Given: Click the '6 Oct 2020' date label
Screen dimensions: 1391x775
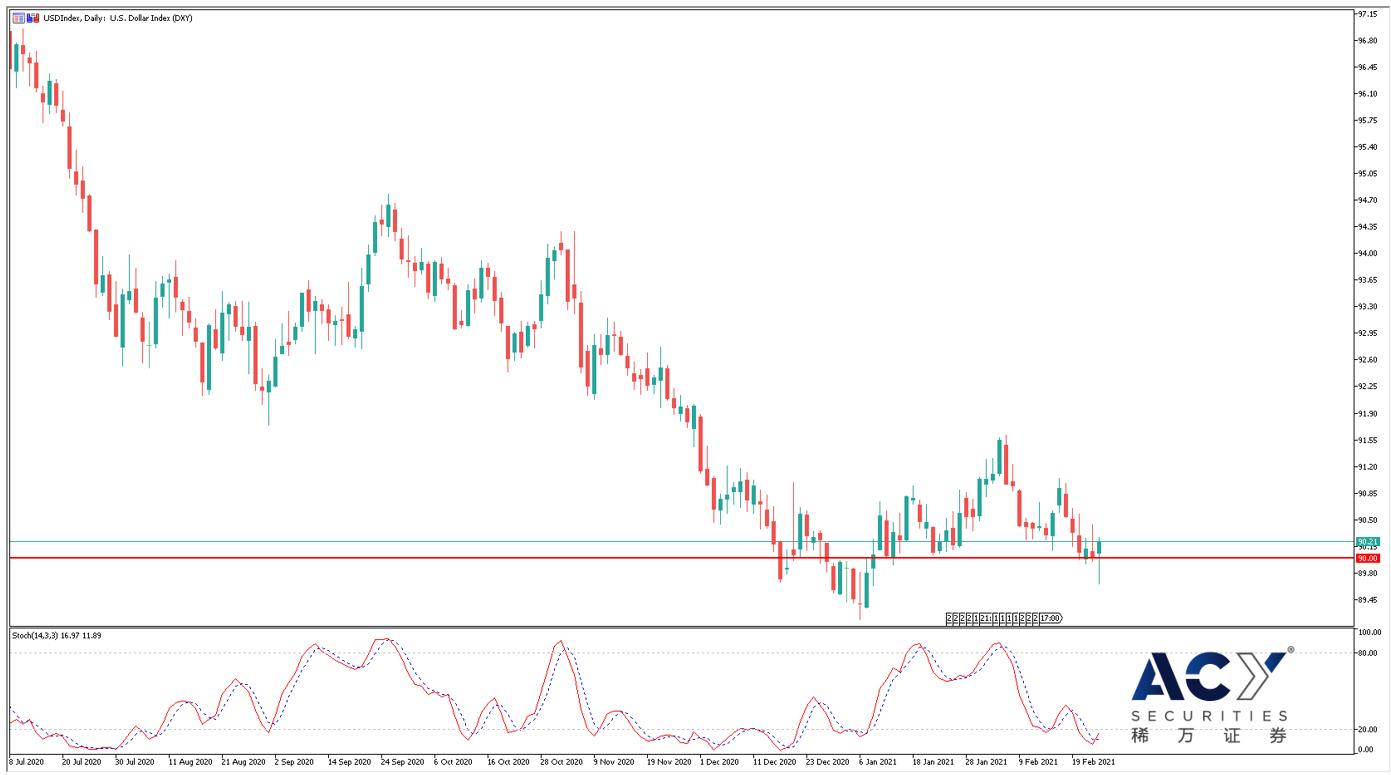Looking at the screenshot, I should pos(451,761).
